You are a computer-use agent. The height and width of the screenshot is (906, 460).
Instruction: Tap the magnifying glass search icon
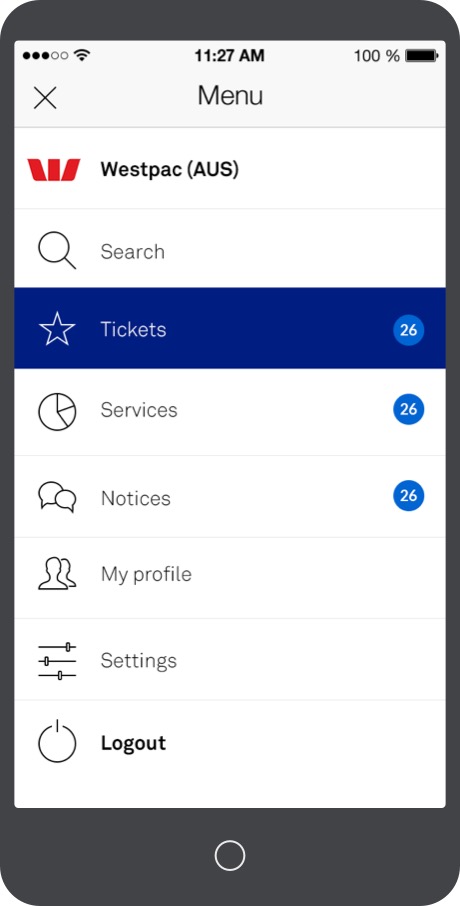[57, 251]
